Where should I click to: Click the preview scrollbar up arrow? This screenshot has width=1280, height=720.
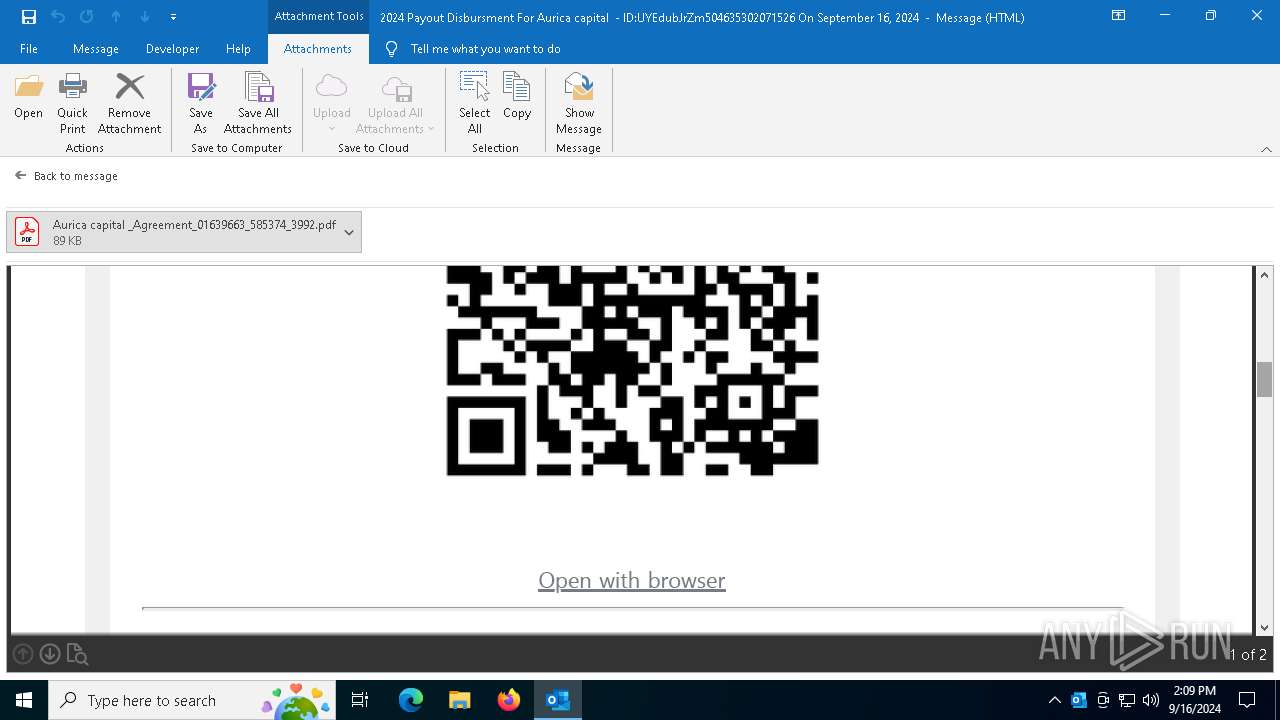pyautogui.click(x=1264, y=275)
